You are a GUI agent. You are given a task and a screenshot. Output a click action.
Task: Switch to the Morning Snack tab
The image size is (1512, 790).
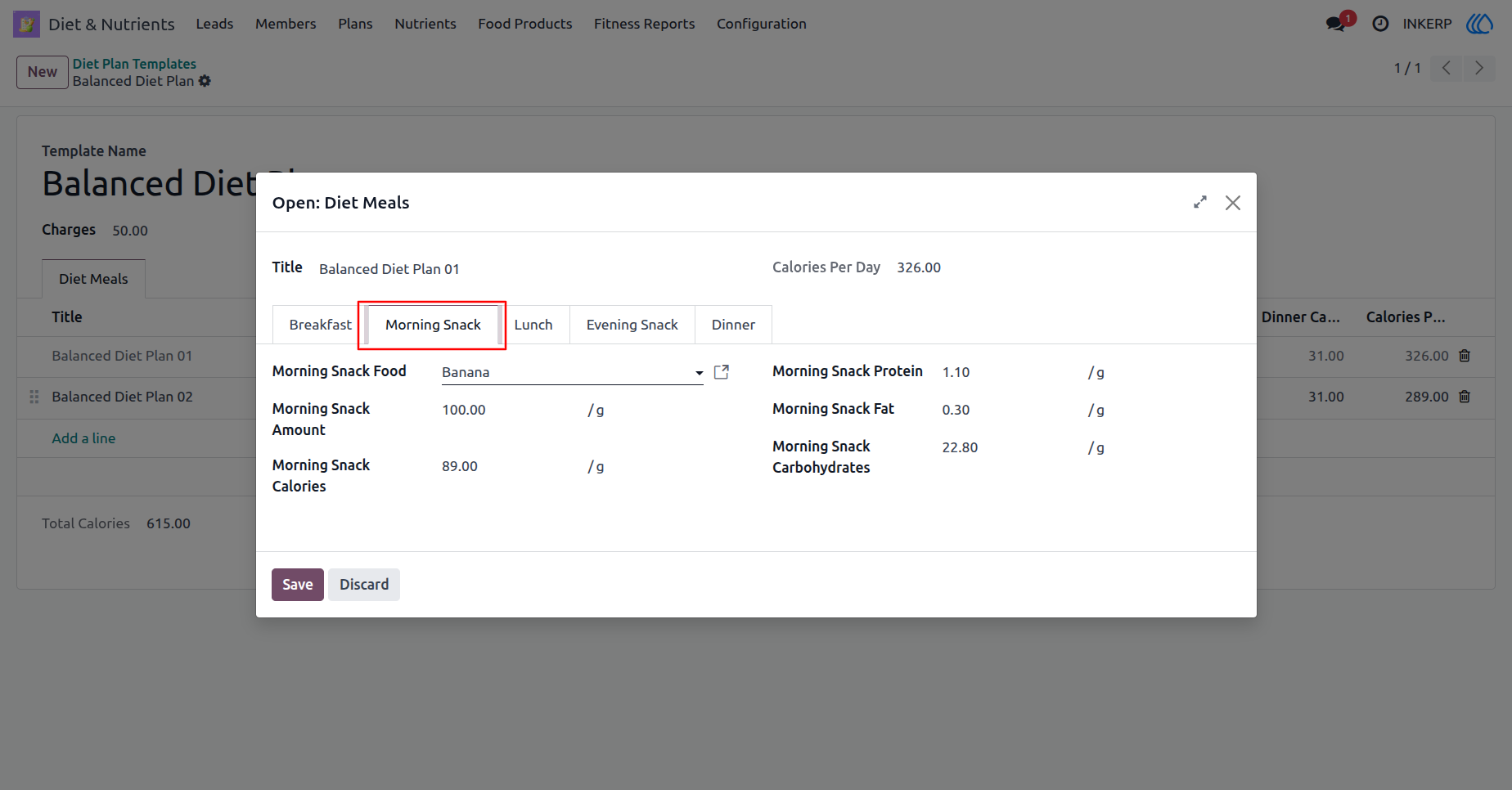coord(433,325)
